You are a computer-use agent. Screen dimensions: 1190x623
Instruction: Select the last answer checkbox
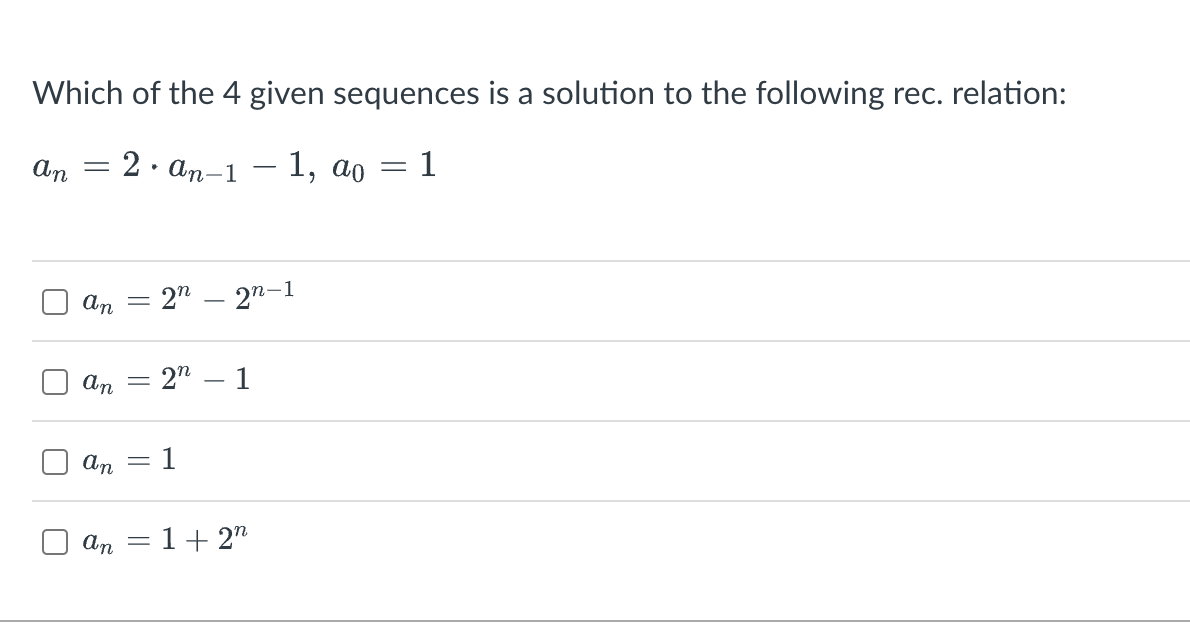(x=55, y=540)
